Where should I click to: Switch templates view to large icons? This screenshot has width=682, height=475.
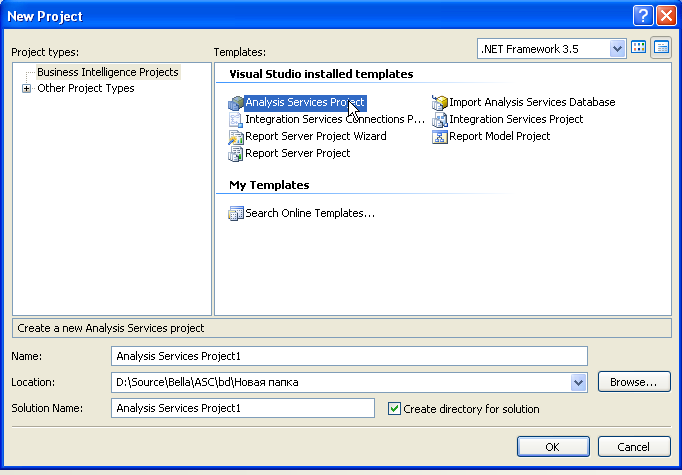pyautogui.click(x=639, y=48)
